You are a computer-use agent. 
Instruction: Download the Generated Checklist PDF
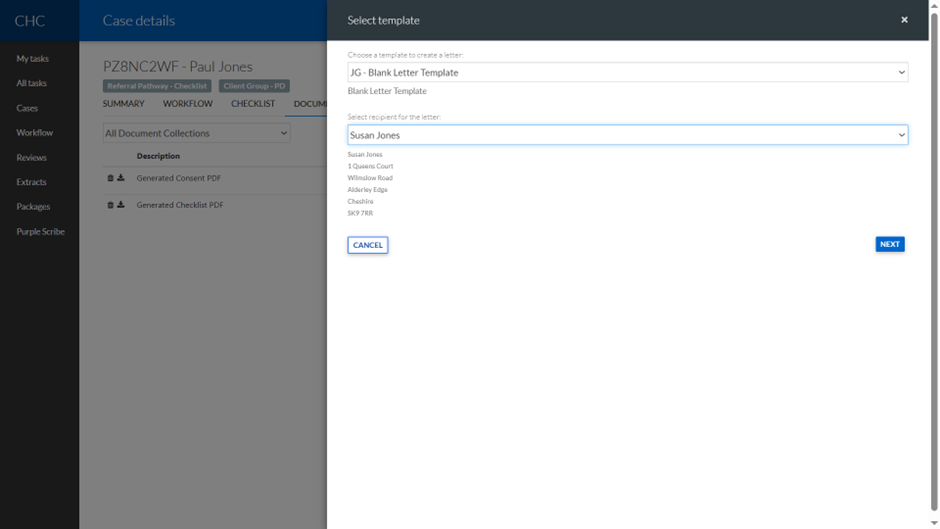click(x=121, y=205)
